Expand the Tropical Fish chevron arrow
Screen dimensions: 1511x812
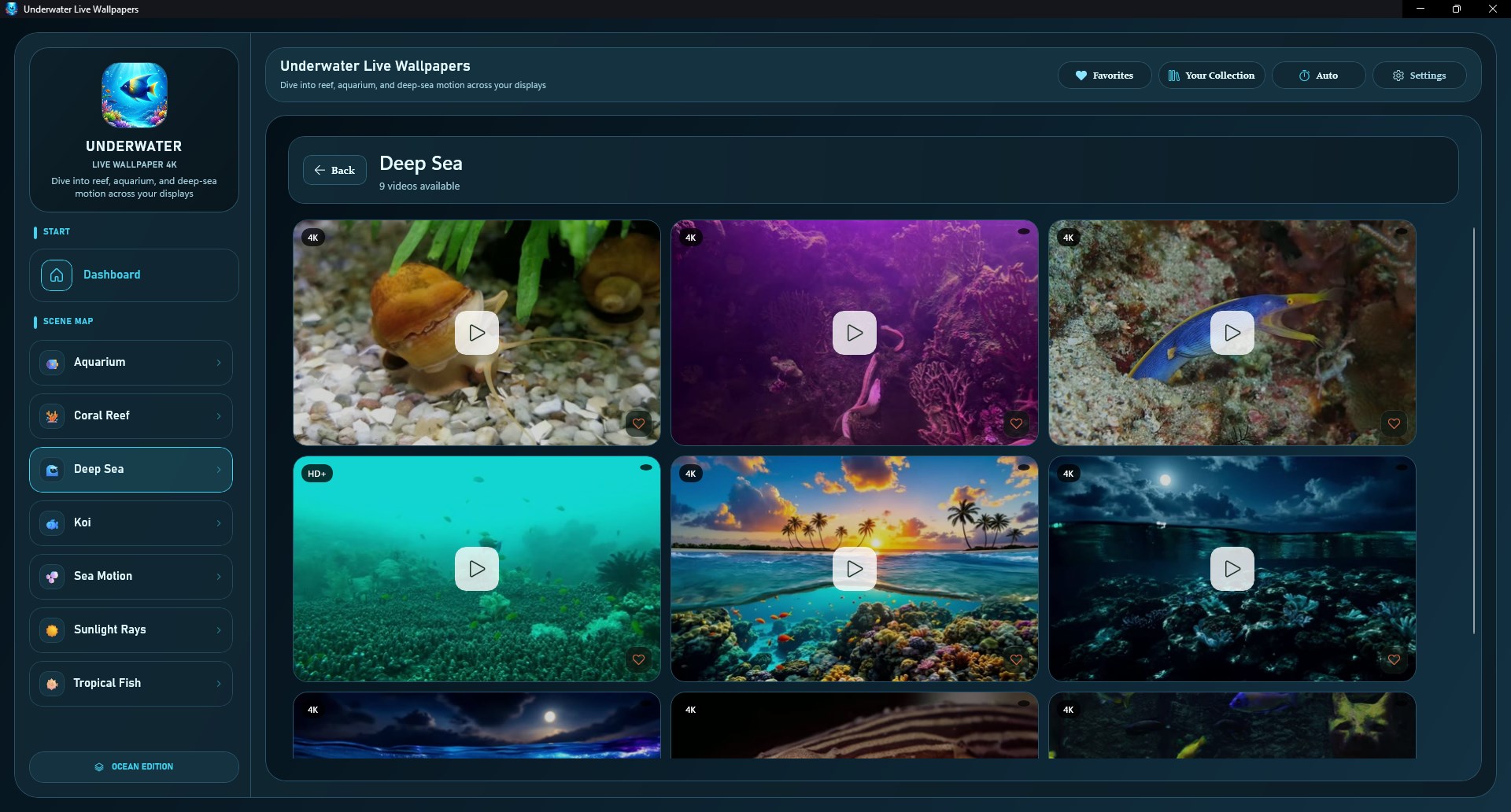[x=219, y=684]
